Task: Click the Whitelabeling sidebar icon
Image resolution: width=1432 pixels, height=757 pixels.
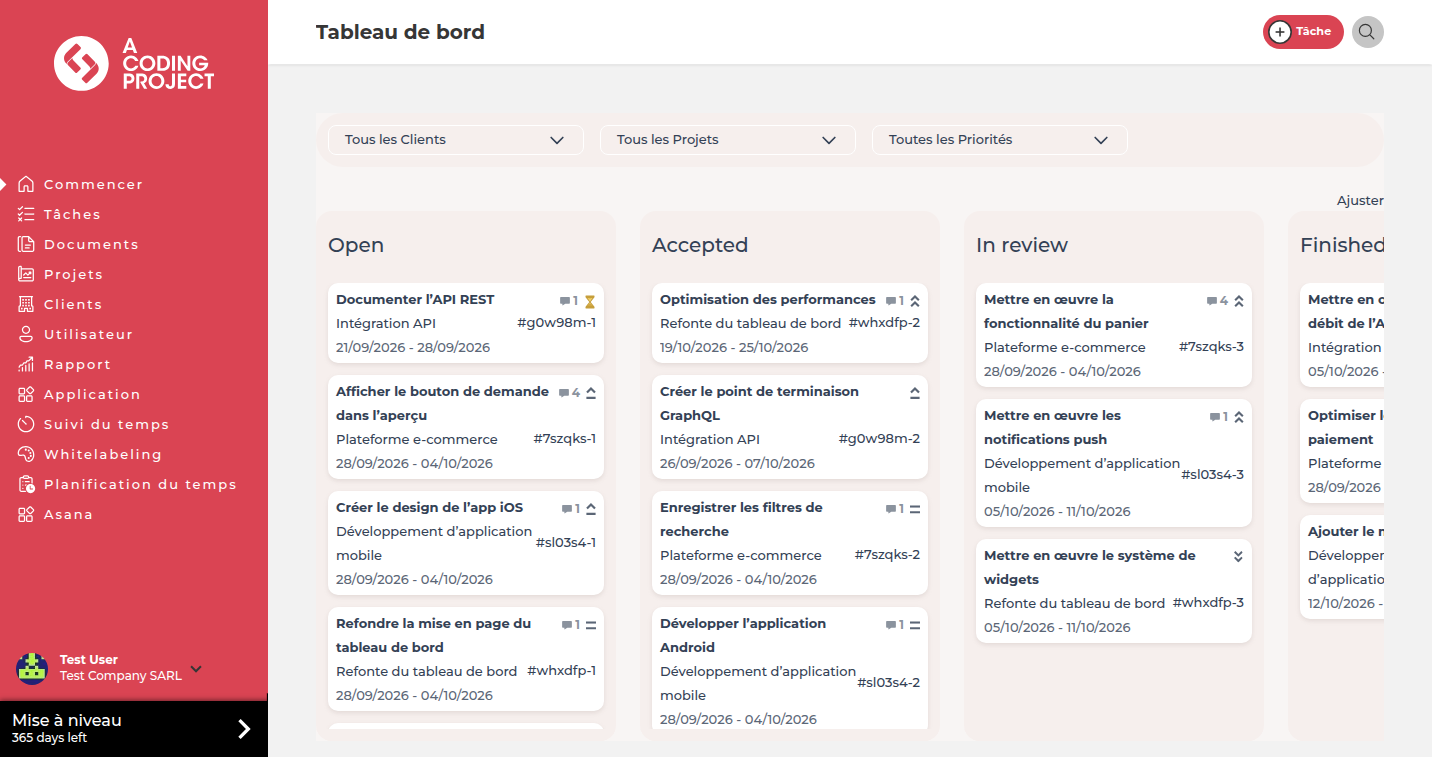Action: [26, 454]
